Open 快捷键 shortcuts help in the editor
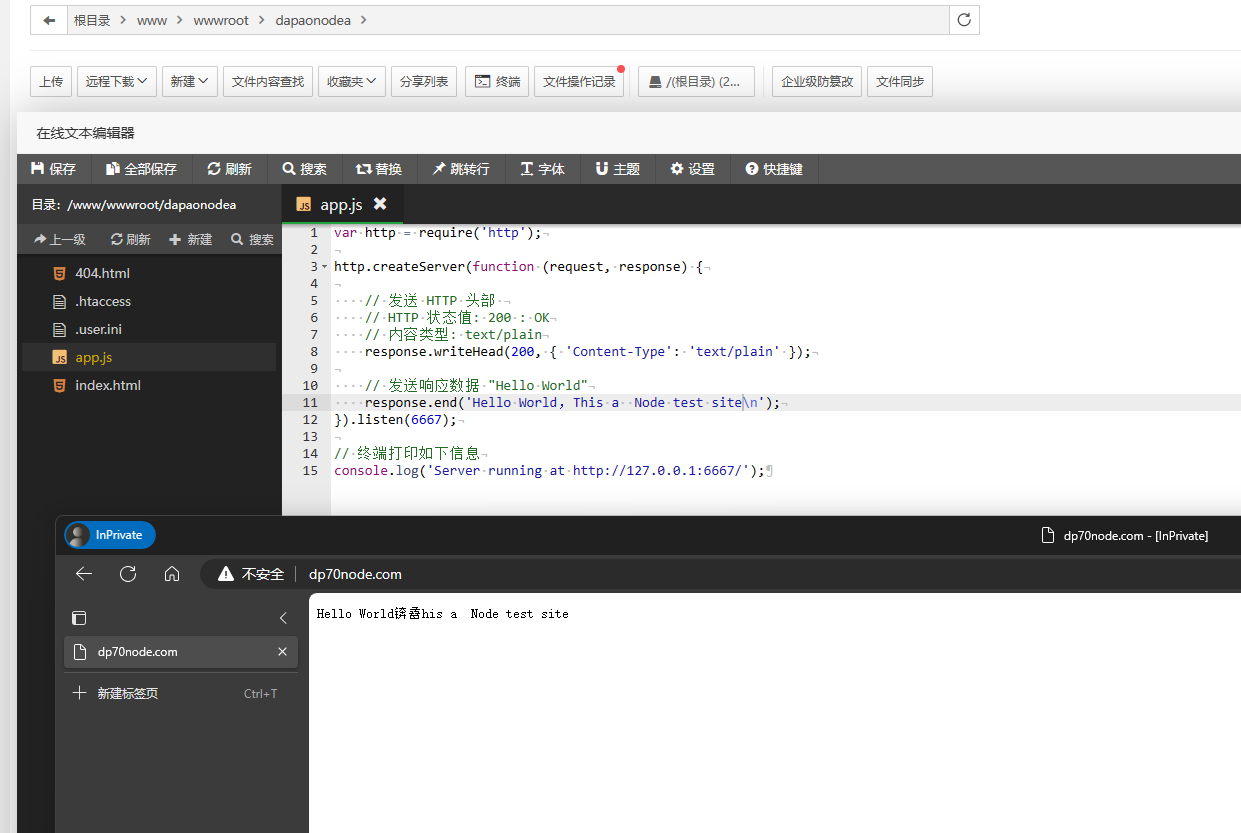This screenshot has height=833, width=1241. coord(774,169)
